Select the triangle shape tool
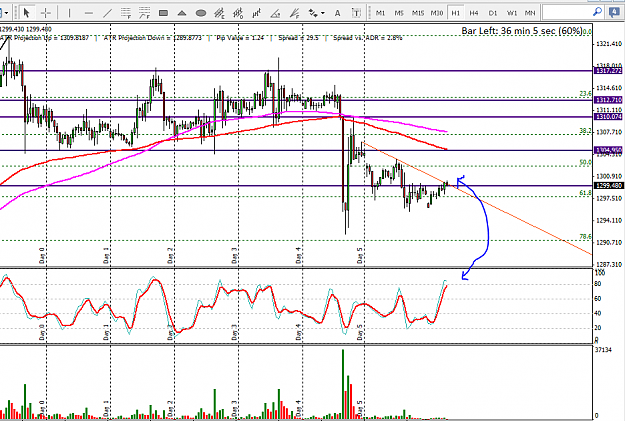The image size is (625, 421). click(182, 13)
